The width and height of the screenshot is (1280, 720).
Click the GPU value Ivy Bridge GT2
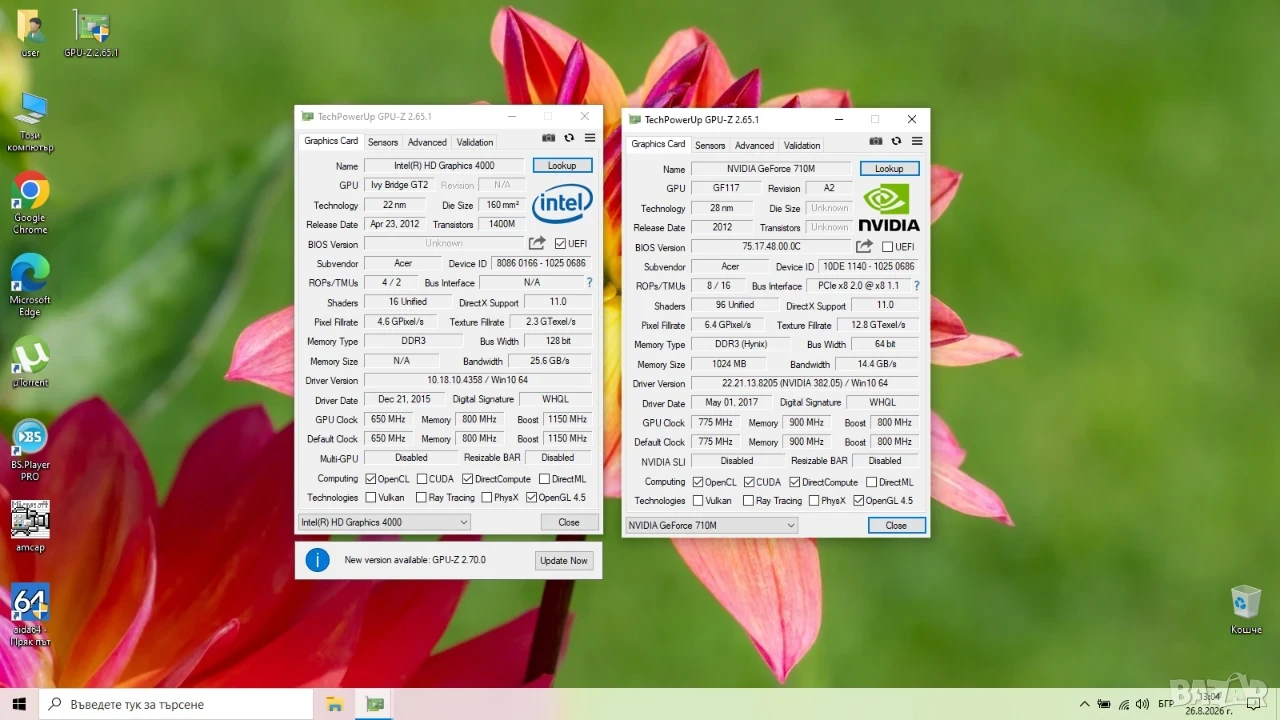click(399, 185)
